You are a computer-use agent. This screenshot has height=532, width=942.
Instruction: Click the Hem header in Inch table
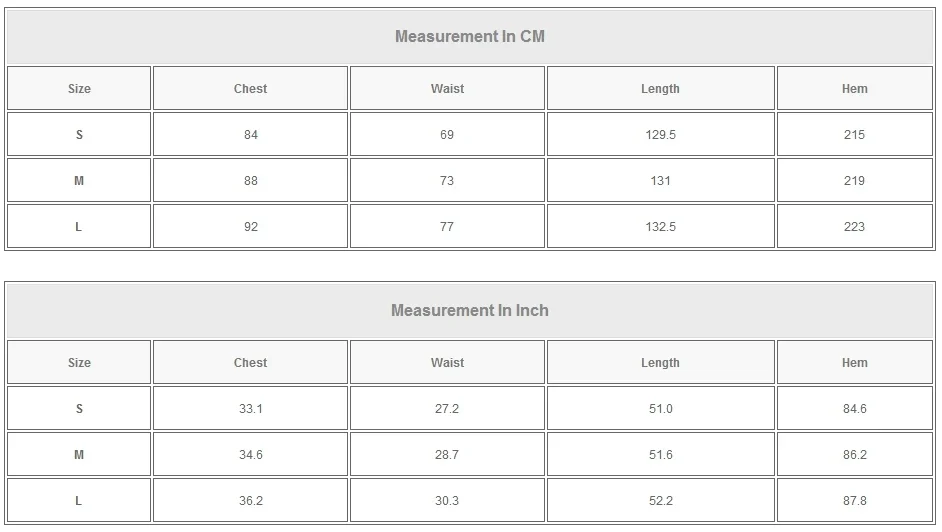tap(854, 363)
